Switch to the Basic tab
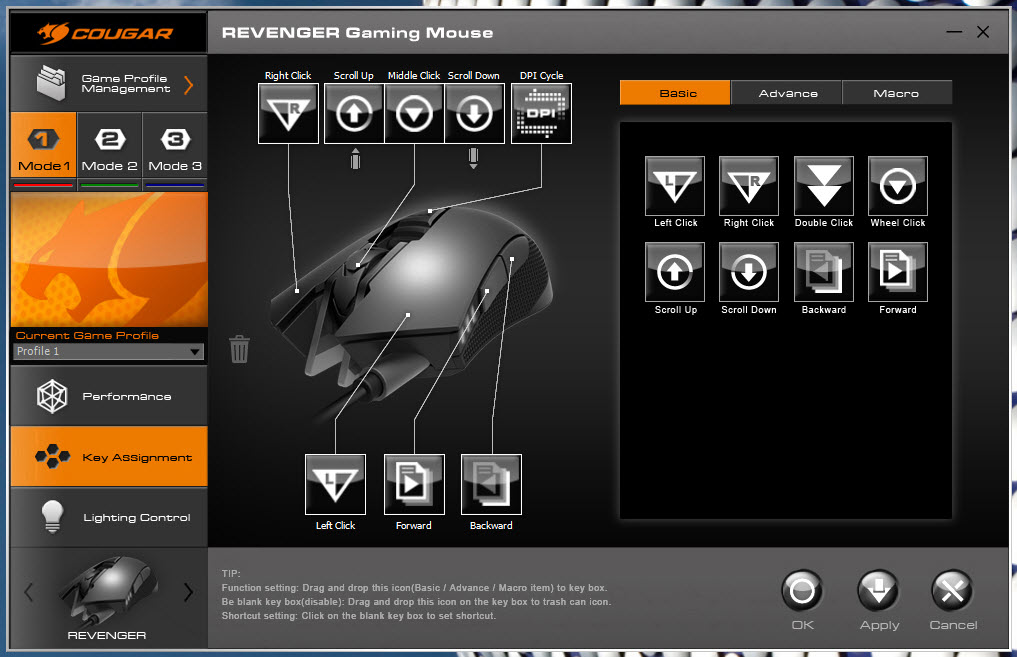This screenshot has height=657, width=1017. [x=675, y=93]
